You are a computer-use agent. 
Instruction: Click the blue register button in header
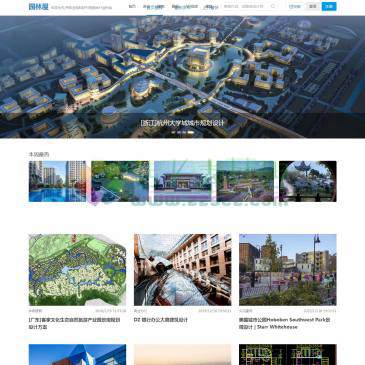coord(329,6)
